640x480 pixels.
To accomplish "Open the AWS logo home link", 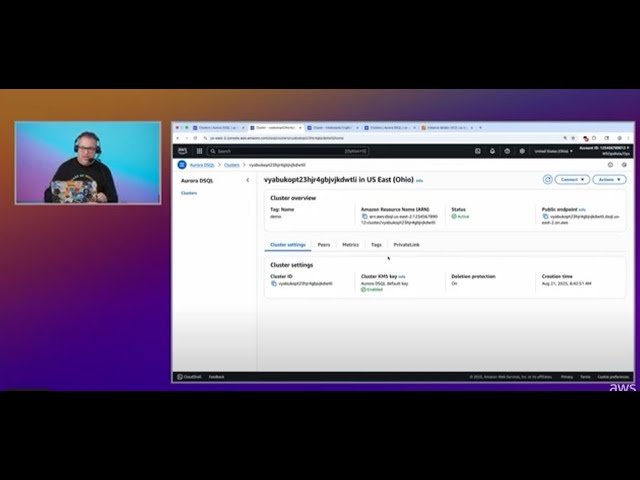I will (182, 151).
